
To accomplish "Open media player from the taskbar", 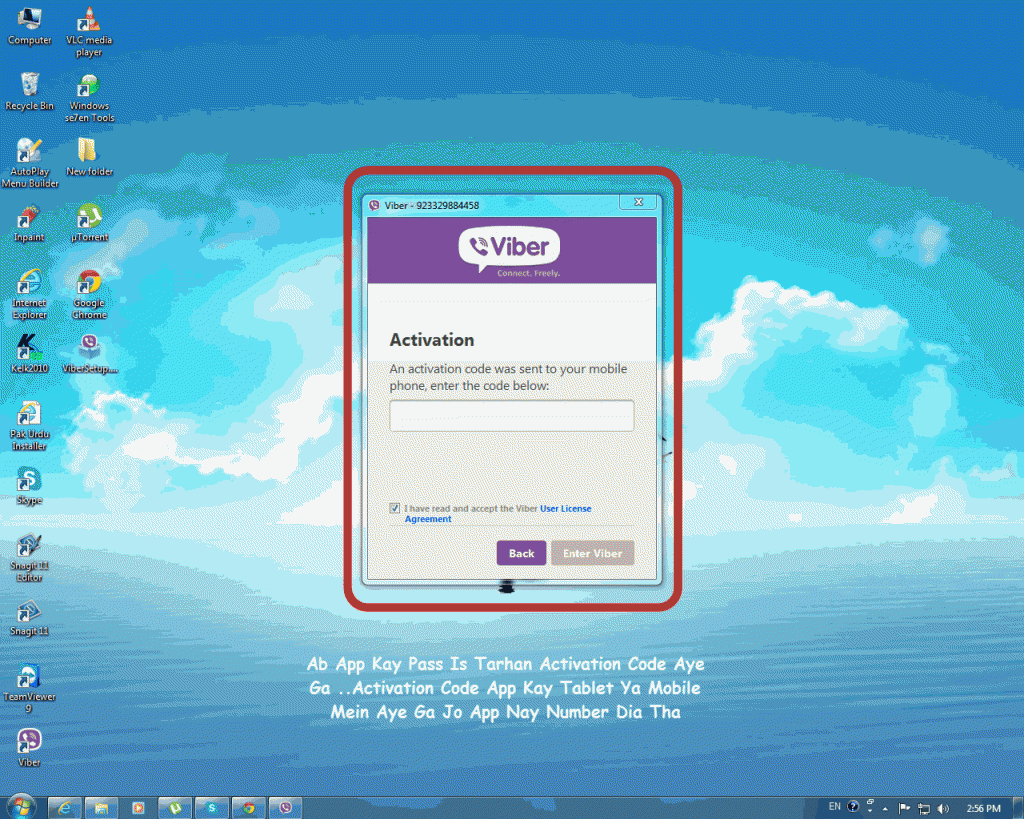I will click(x=138, y=808).
